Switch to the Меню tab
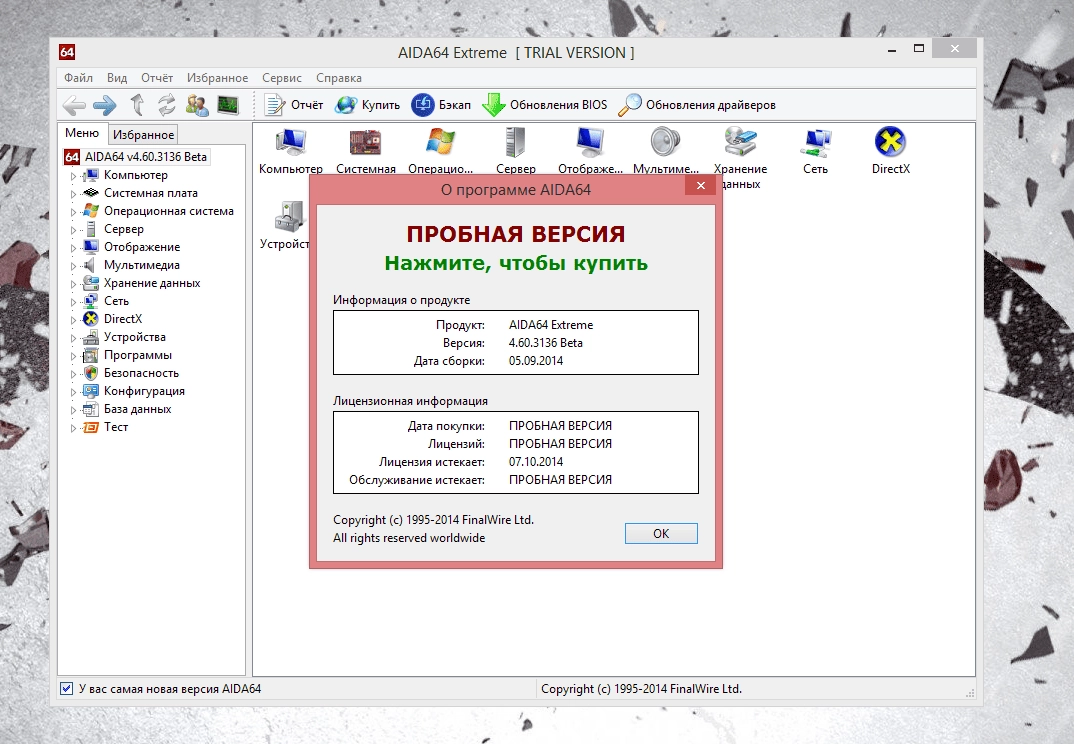The height and width of the screenshot is (744, 1074). pos(82,133)
